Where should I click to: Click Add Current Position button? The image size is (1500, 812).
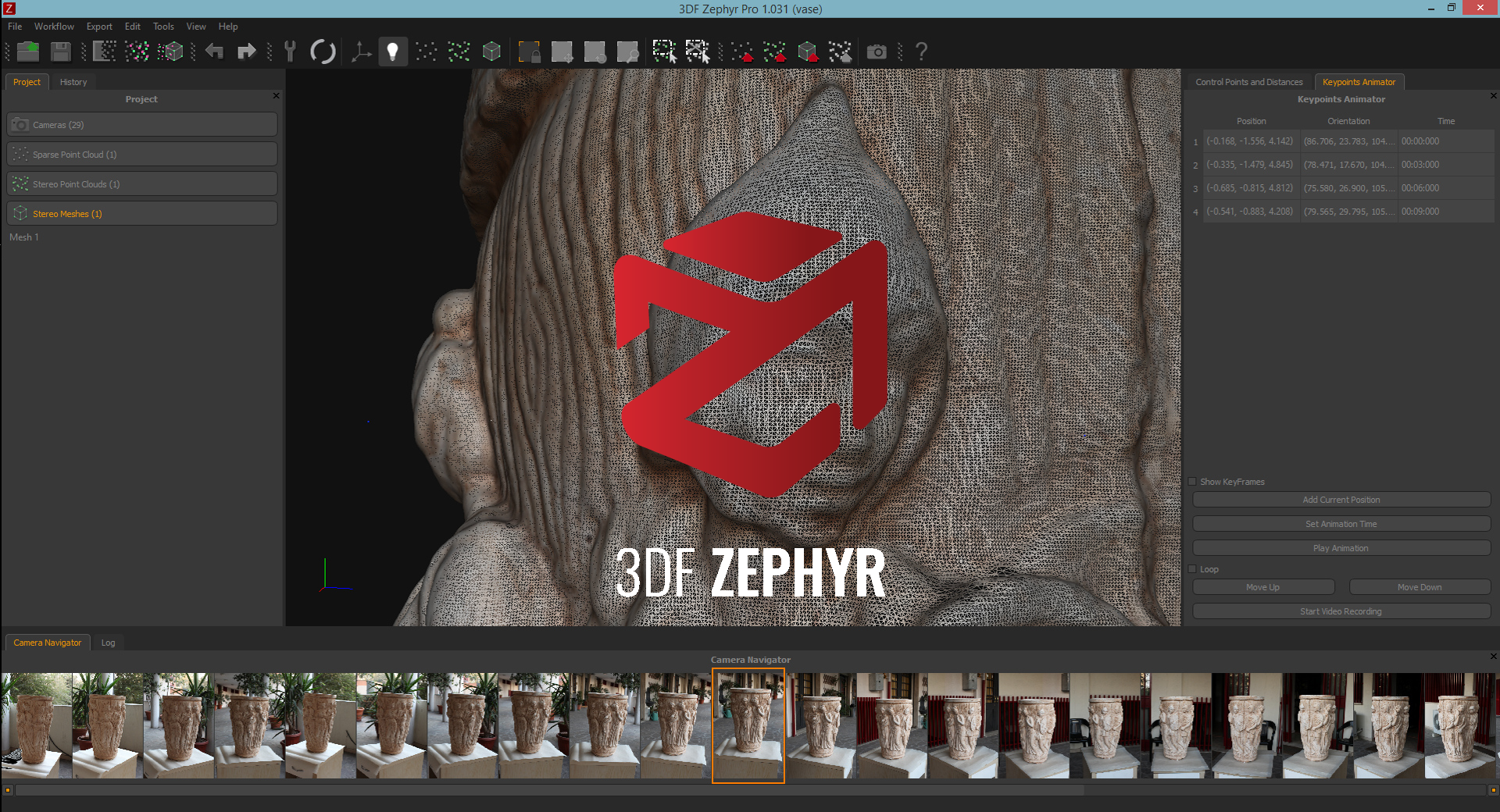(x=1341, y=500)
